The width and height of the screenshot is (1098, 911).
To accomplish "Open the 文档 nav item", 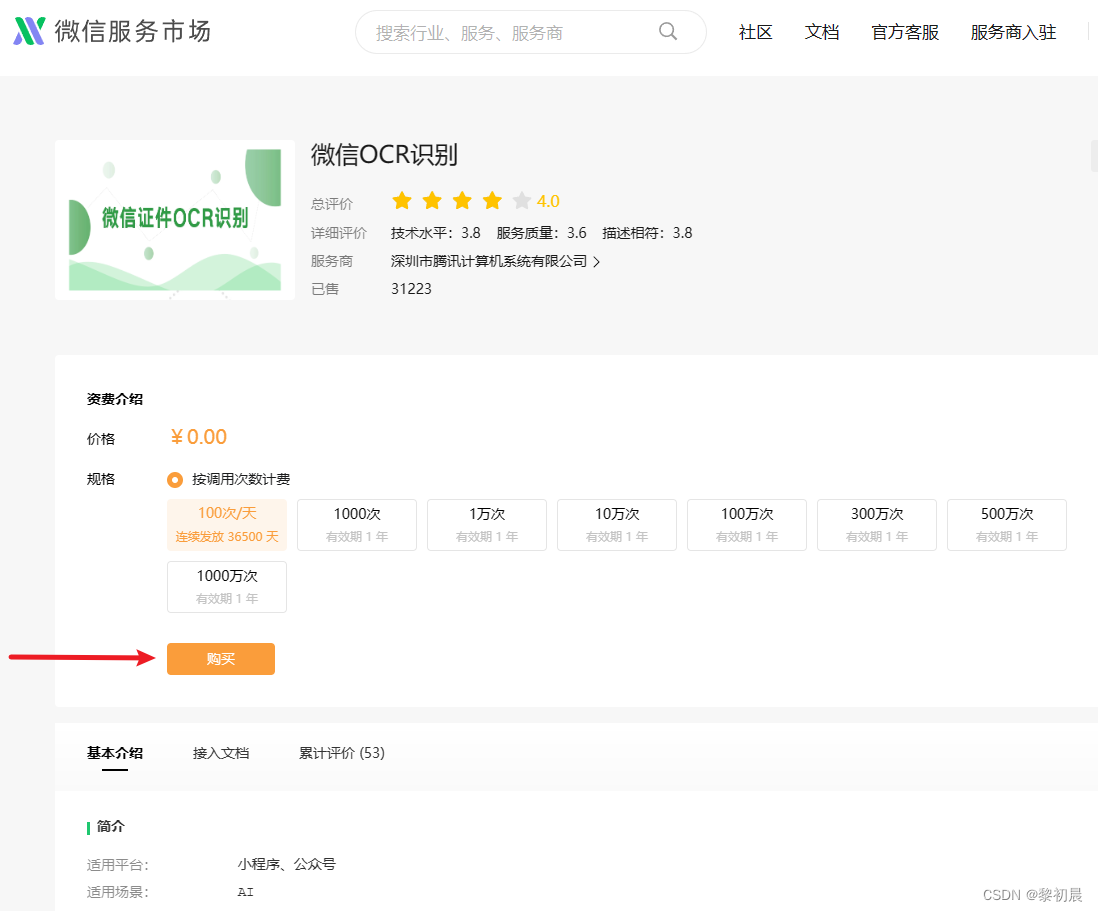I will coord(822,32).
